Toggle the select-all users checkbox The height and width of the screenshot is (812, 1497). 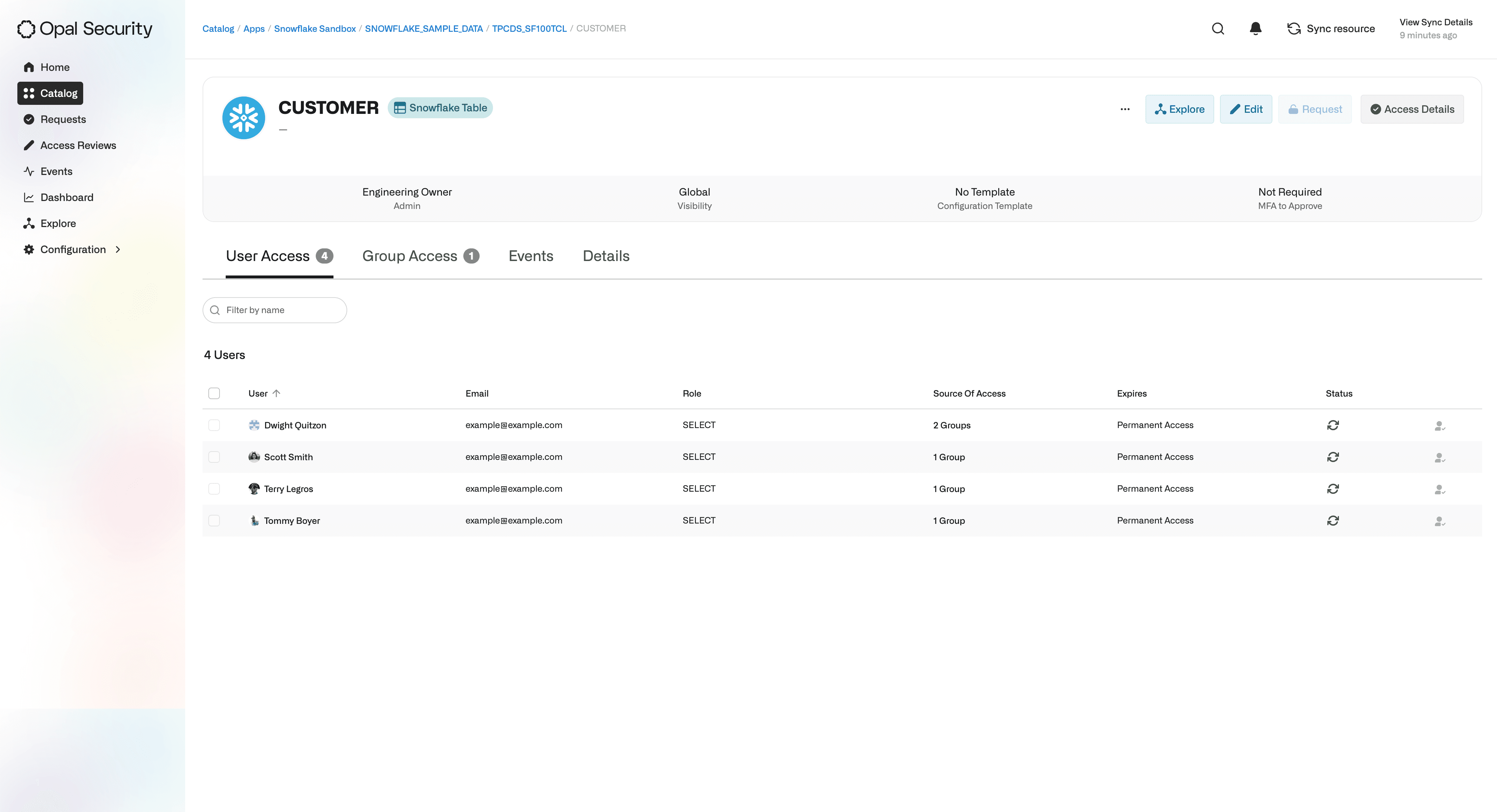point(214,393)
